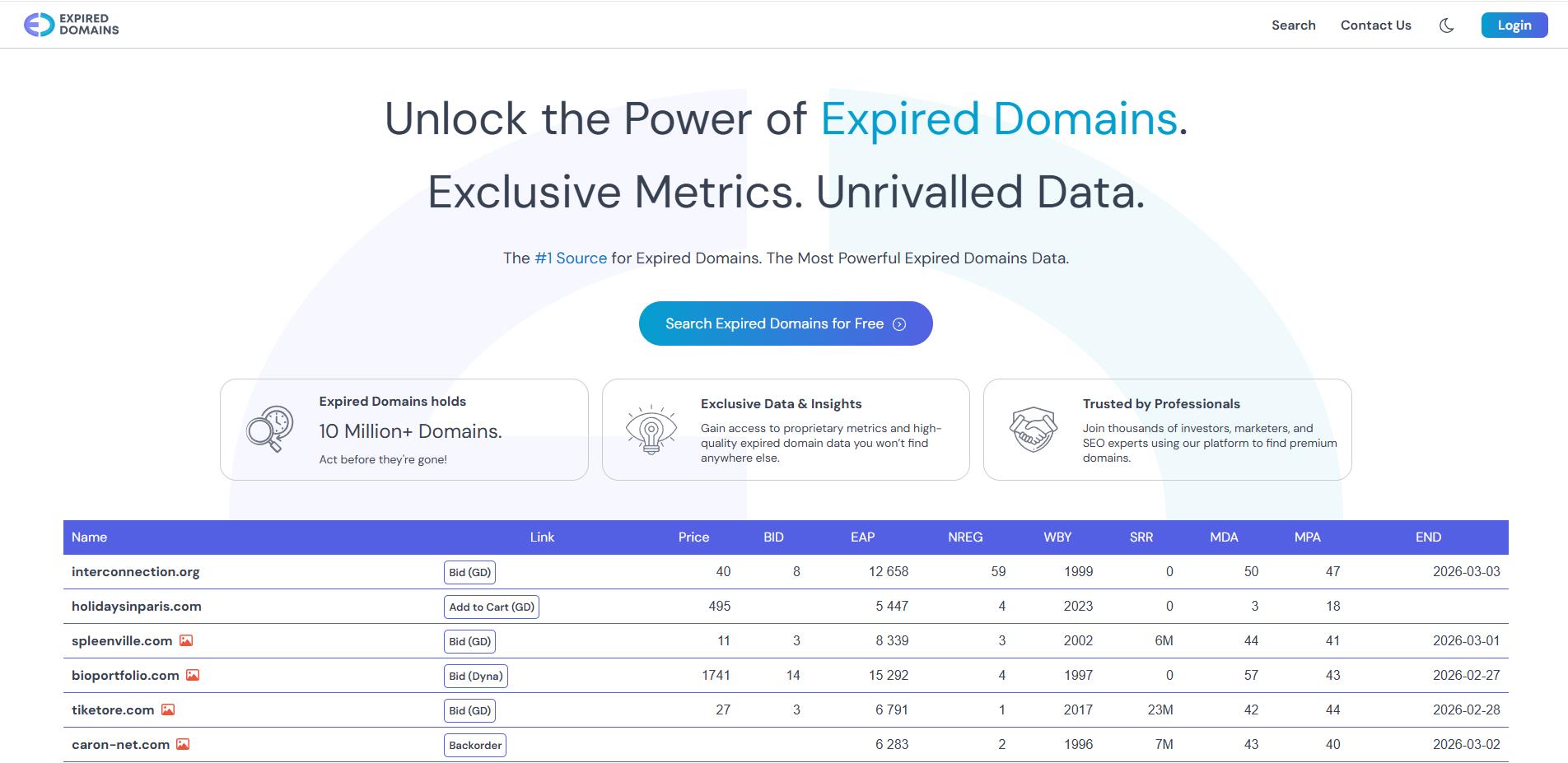
Task: Open the Contact Us page
Action: pos(1375,26)
